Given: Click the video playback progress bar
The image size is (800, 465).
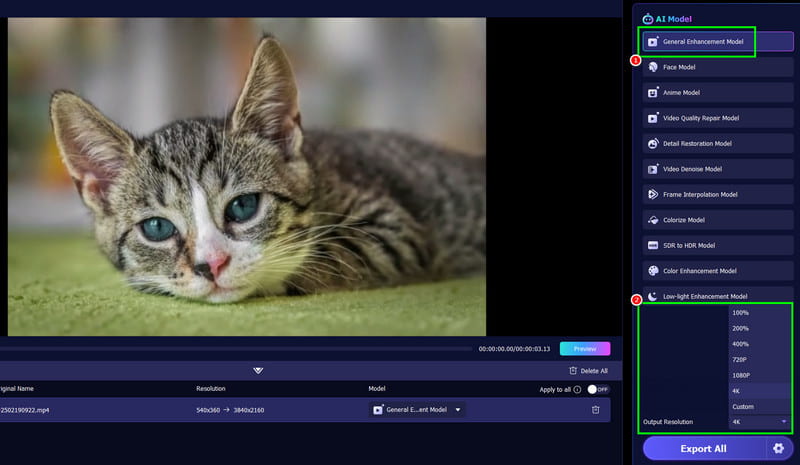Looking at the screenshot, I should click(x=236, y=349).
